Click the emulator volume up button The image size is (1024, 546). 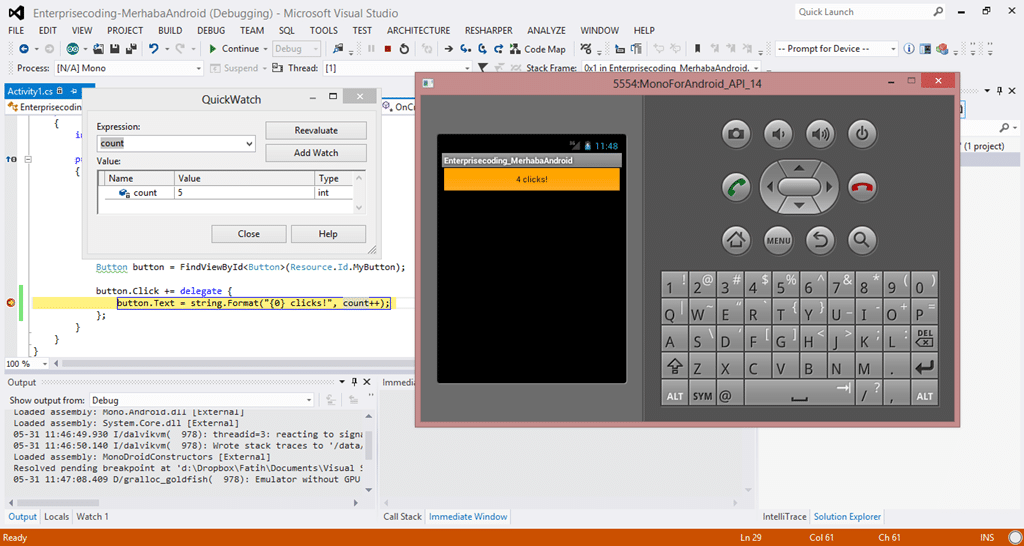[x=820, y=134]
